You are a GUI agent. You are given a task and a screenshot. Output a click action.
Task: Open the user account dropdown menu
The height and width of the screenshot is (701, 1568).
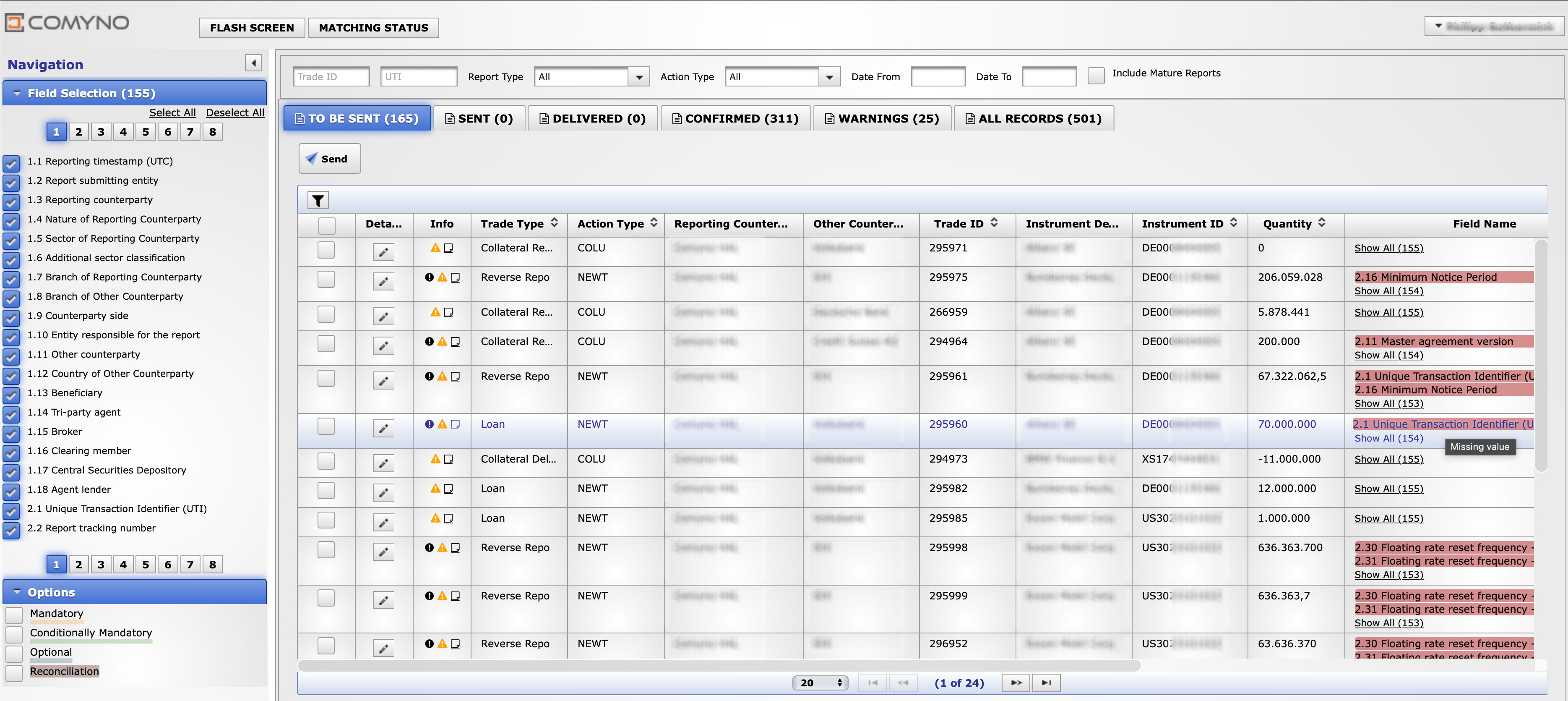point(1493,26)
